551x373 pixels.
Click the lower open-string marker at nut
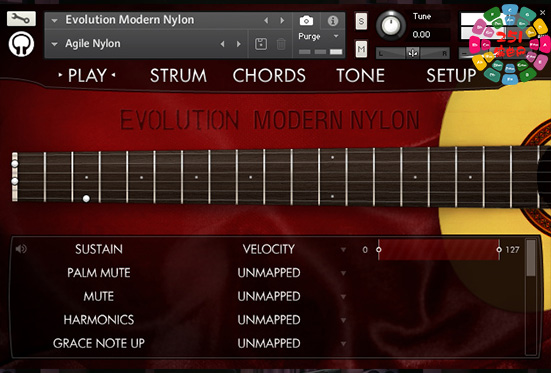(x=15, y=181)
